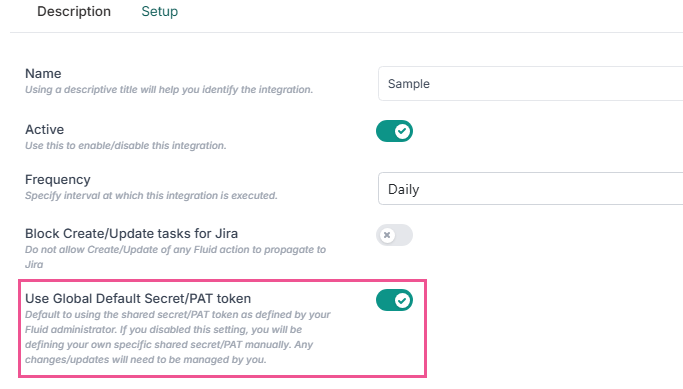
Task: Click the Jira propagation help text
Action: tap(176, 257)
